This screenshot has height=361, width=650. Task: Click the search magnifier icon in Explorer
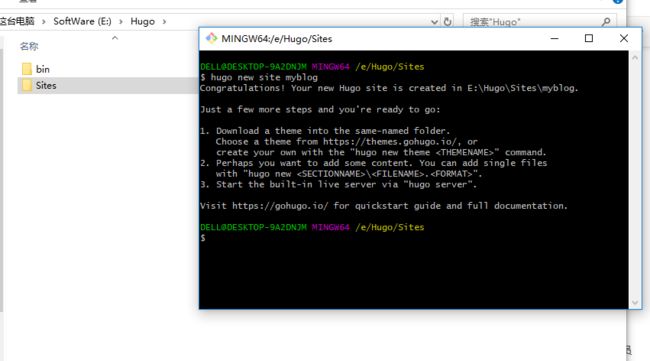pyautogui.click(x=606, y=22)
